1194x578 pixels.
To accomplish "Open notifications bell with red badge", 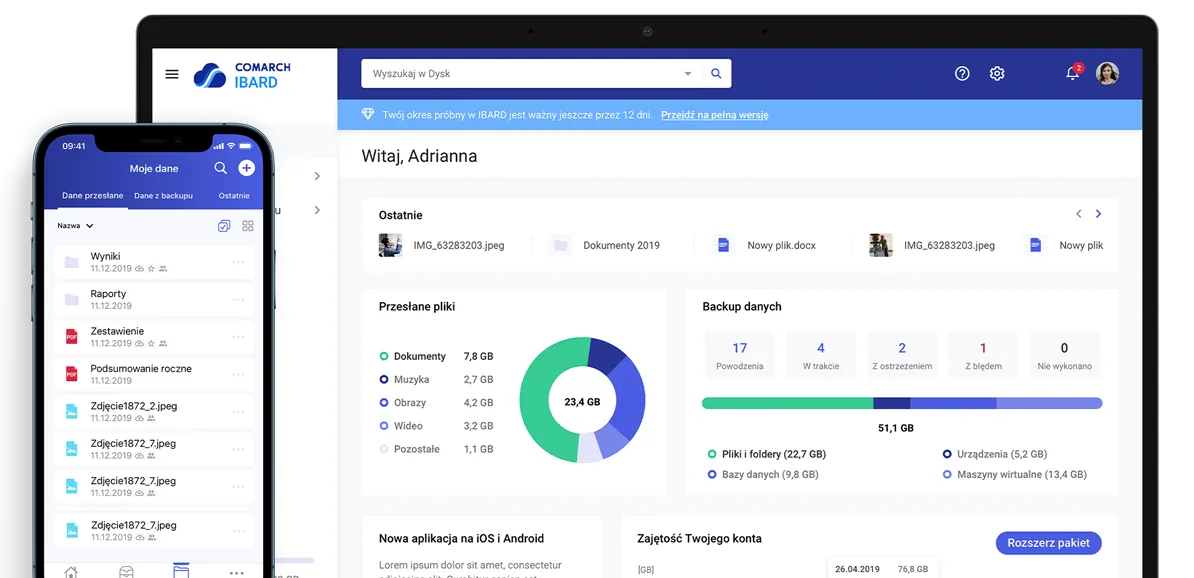I will [1073, 72].
